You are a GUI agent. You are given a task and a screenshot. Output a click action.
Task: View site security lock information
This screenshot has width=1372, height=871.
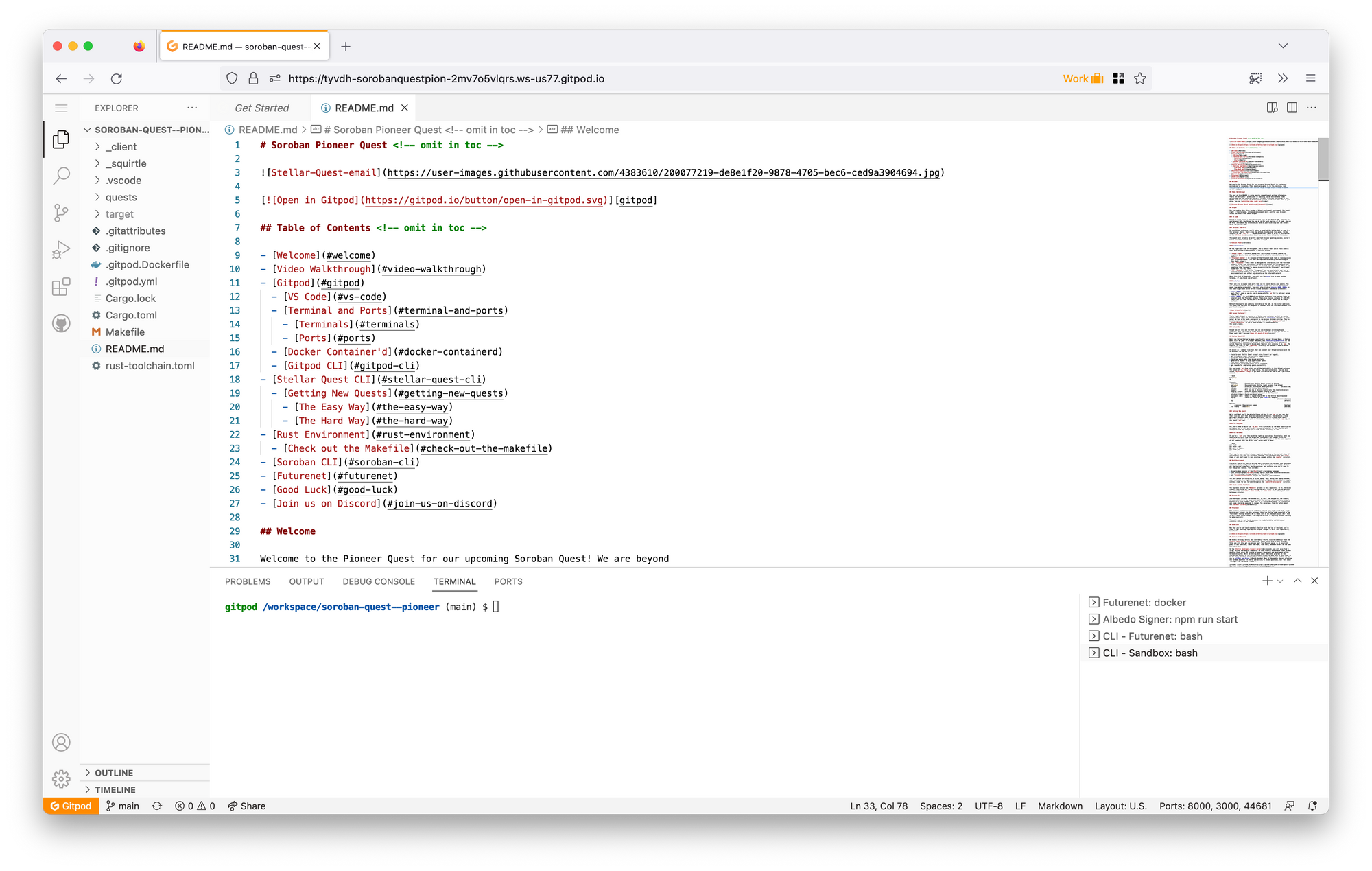253,79
